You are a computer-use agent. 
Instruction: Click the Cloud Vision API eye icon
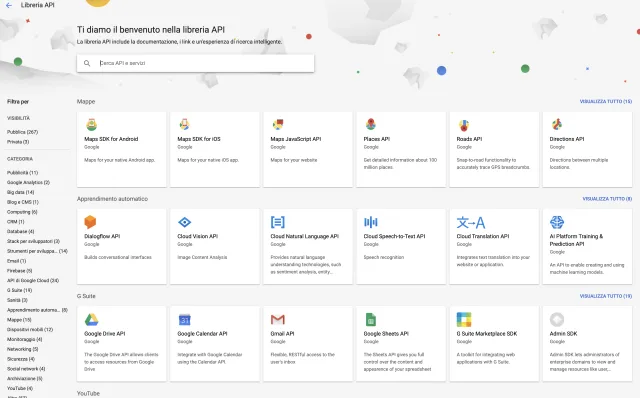click(x=184, y=222)
